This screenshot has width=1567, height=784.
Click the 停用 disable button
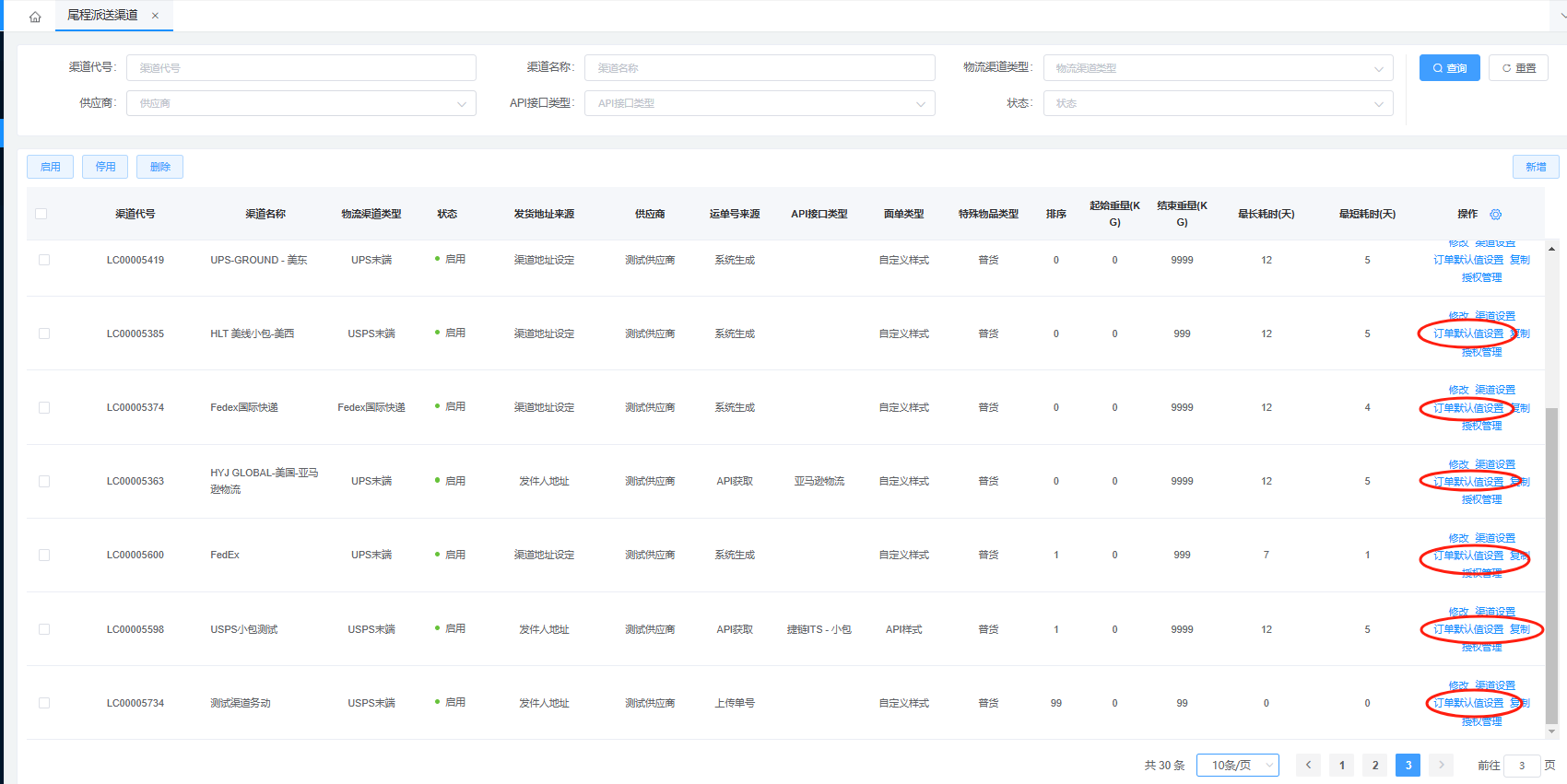point(105,167)
